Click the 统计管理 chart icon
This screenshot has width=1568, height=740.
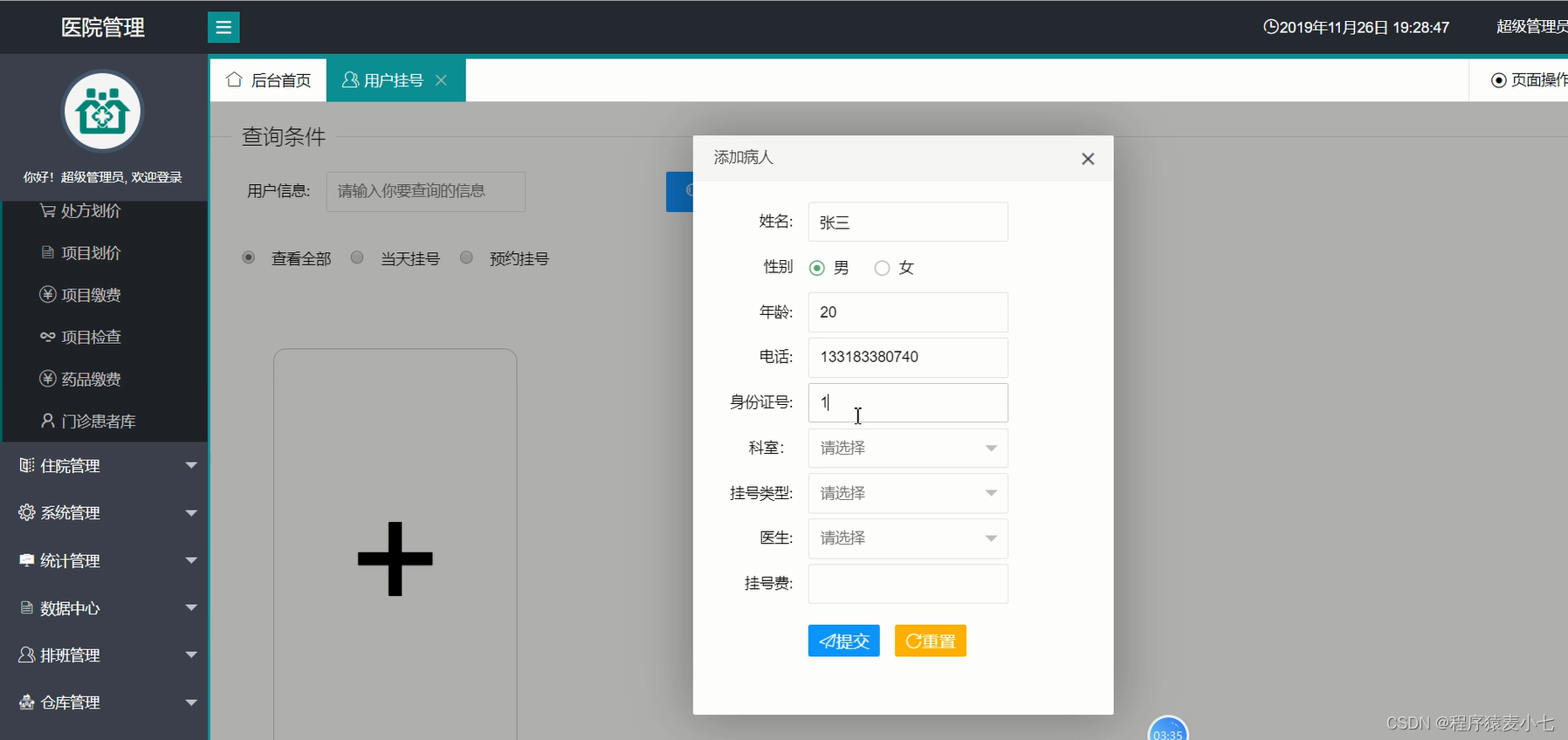pos(27,560)
